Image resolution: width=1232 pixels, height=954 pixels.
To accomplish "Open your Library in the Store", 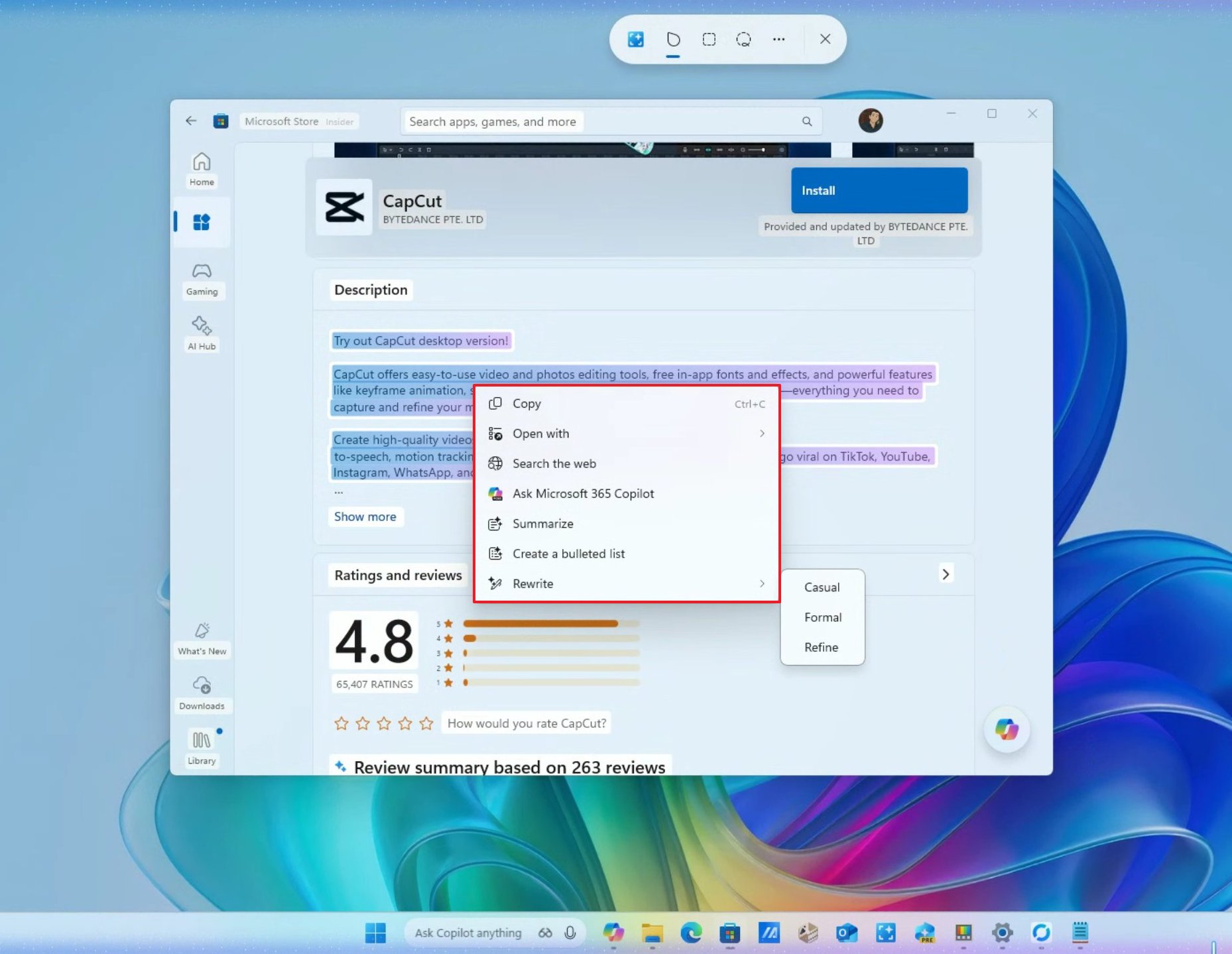I will coord(202,746).
